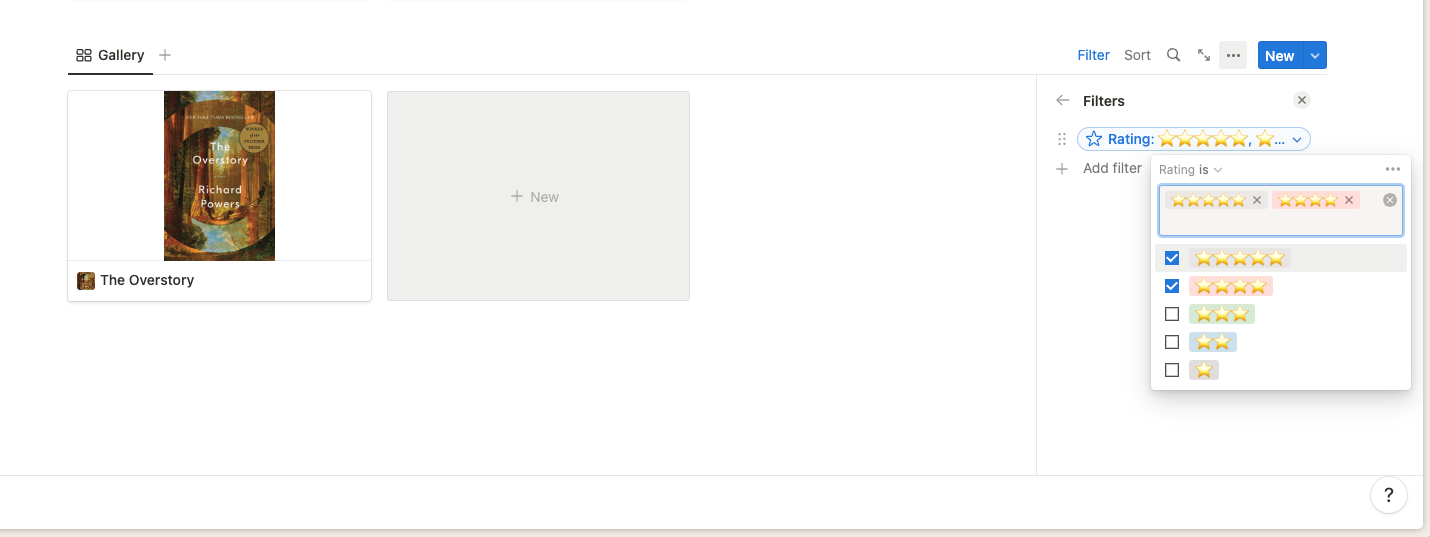This screenshot has height=537, width=1430.
Task: Uncheck the five-star rating checkbox
Action: pyautogui.click(x=1172, y=258)
